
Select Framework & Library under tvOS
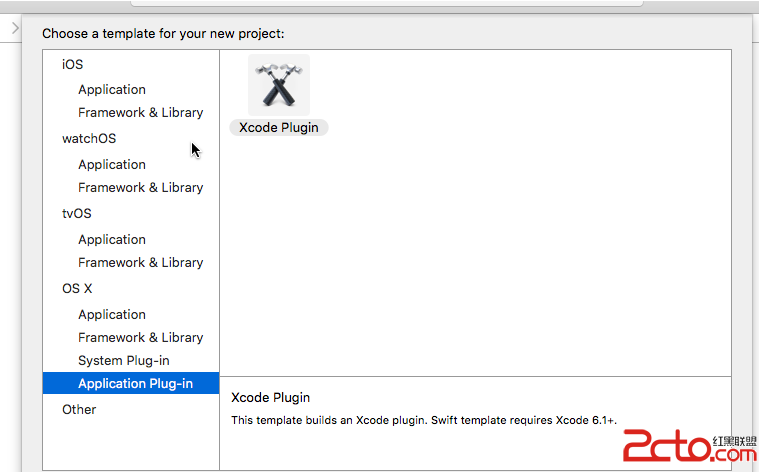click(141, 263)
